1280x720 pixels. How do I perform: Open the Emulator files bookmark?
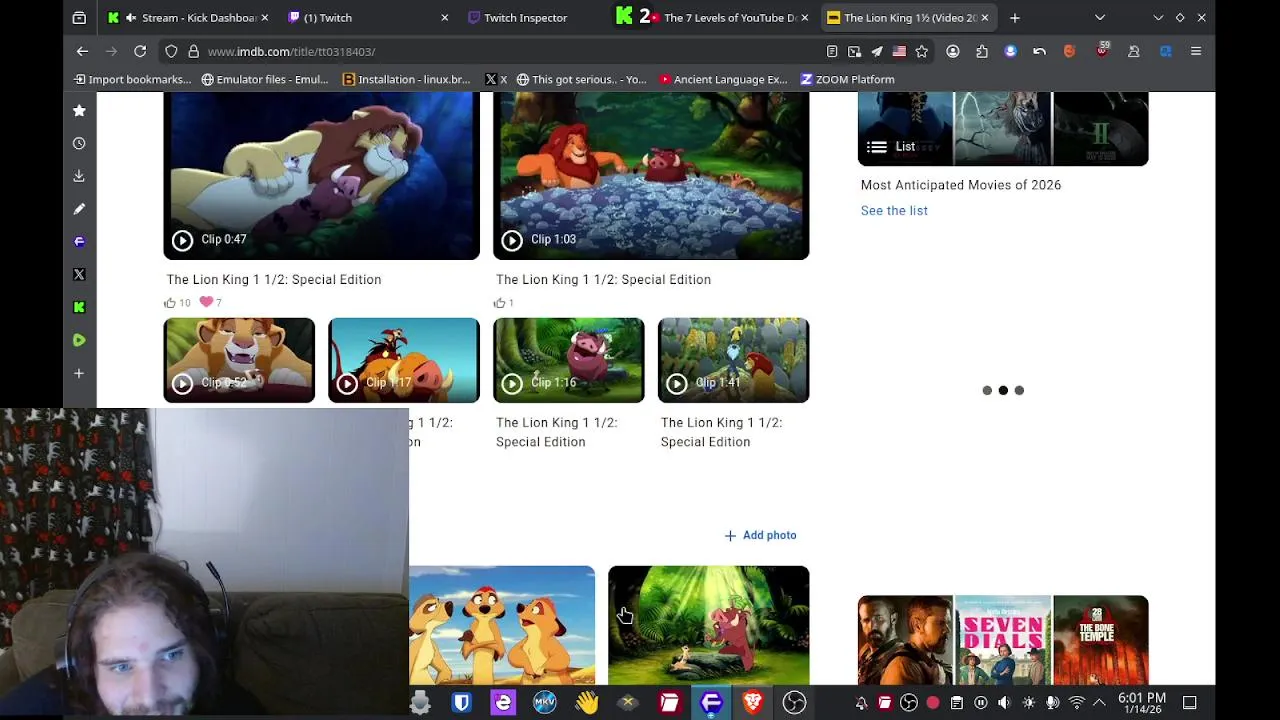[x=264, y=79]
